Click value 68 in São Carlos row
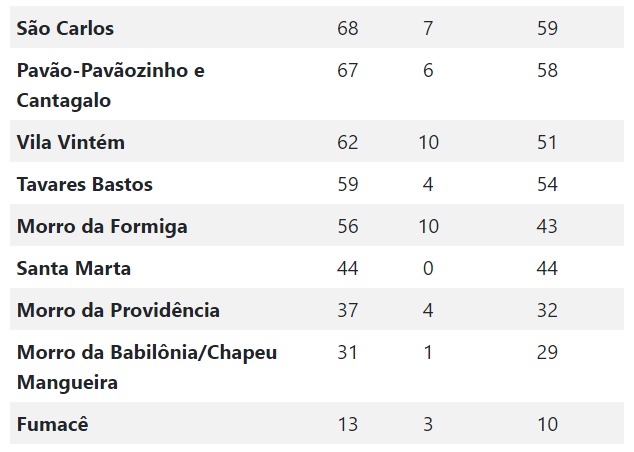 (x=348, y=28)
